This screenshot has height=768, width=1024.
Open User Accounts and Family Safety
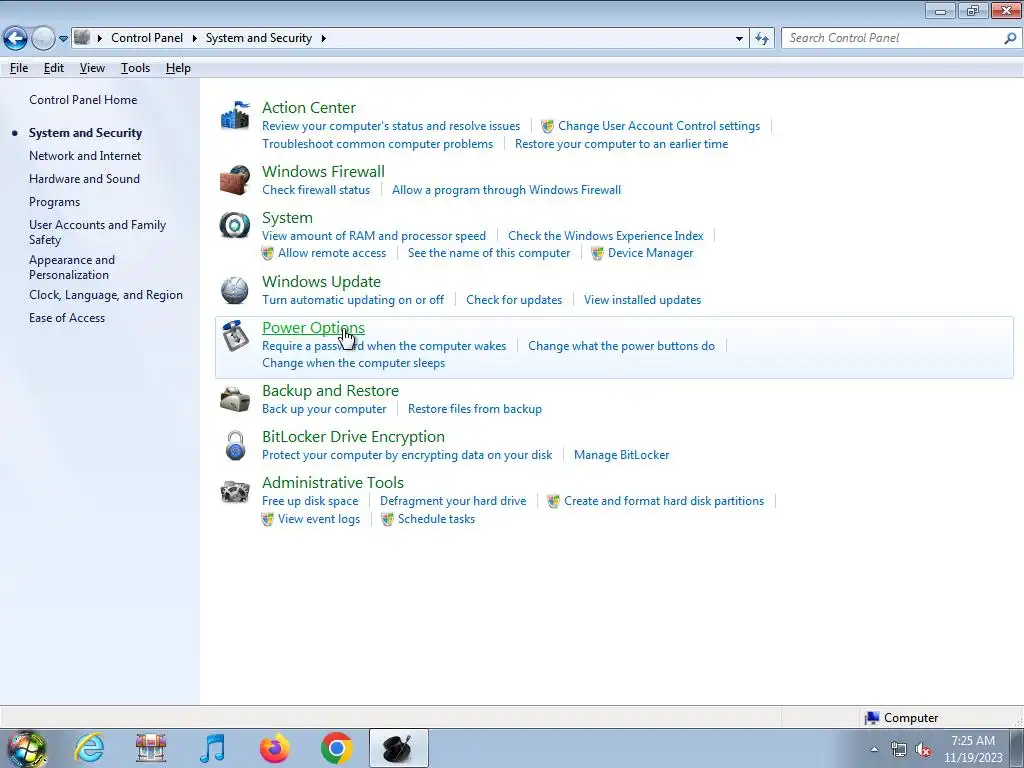(97, 232)
